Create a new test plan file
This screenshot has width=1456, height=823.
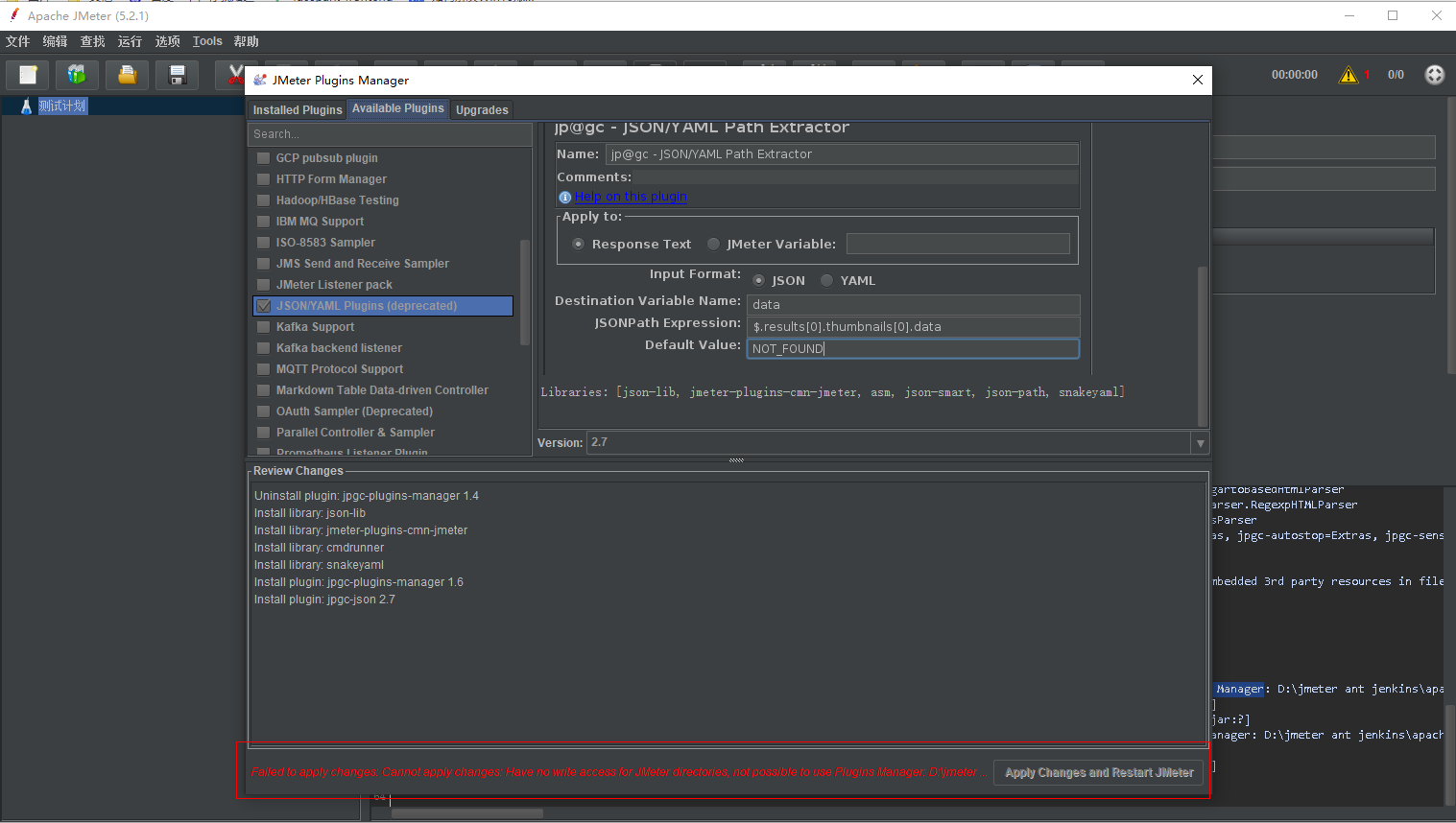click(27, 74)
